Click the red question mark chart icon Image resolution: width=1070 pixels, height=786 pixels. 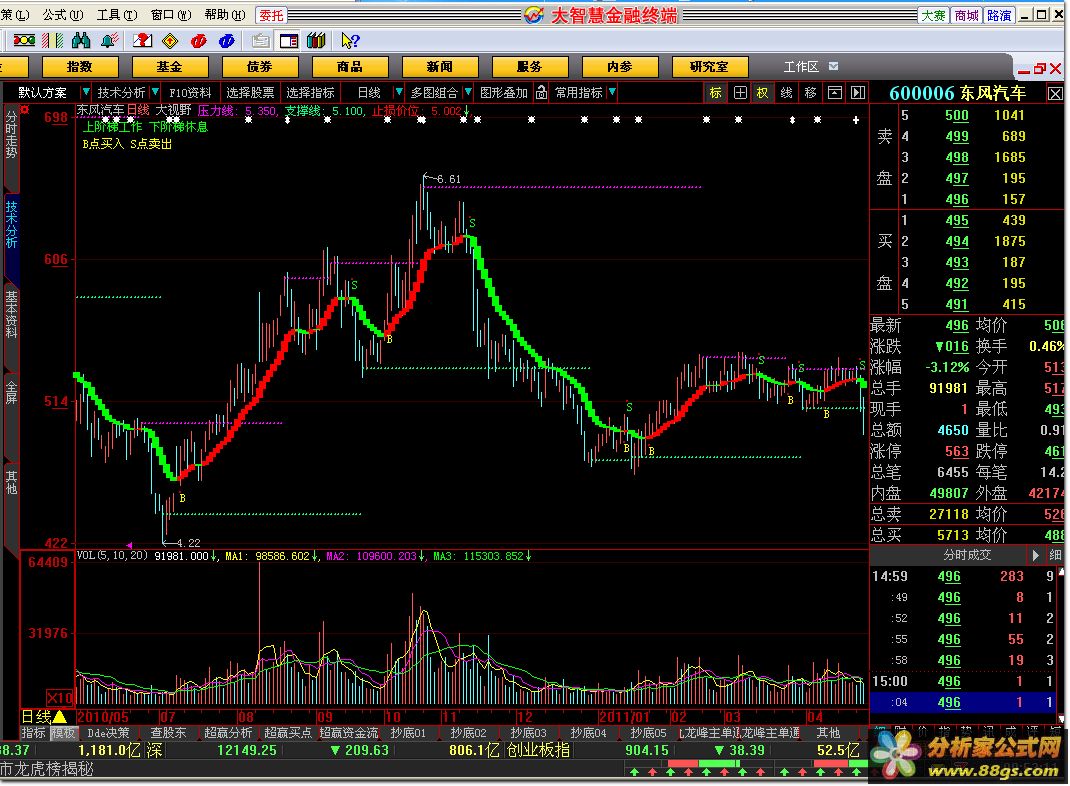(x=143, y=41)
